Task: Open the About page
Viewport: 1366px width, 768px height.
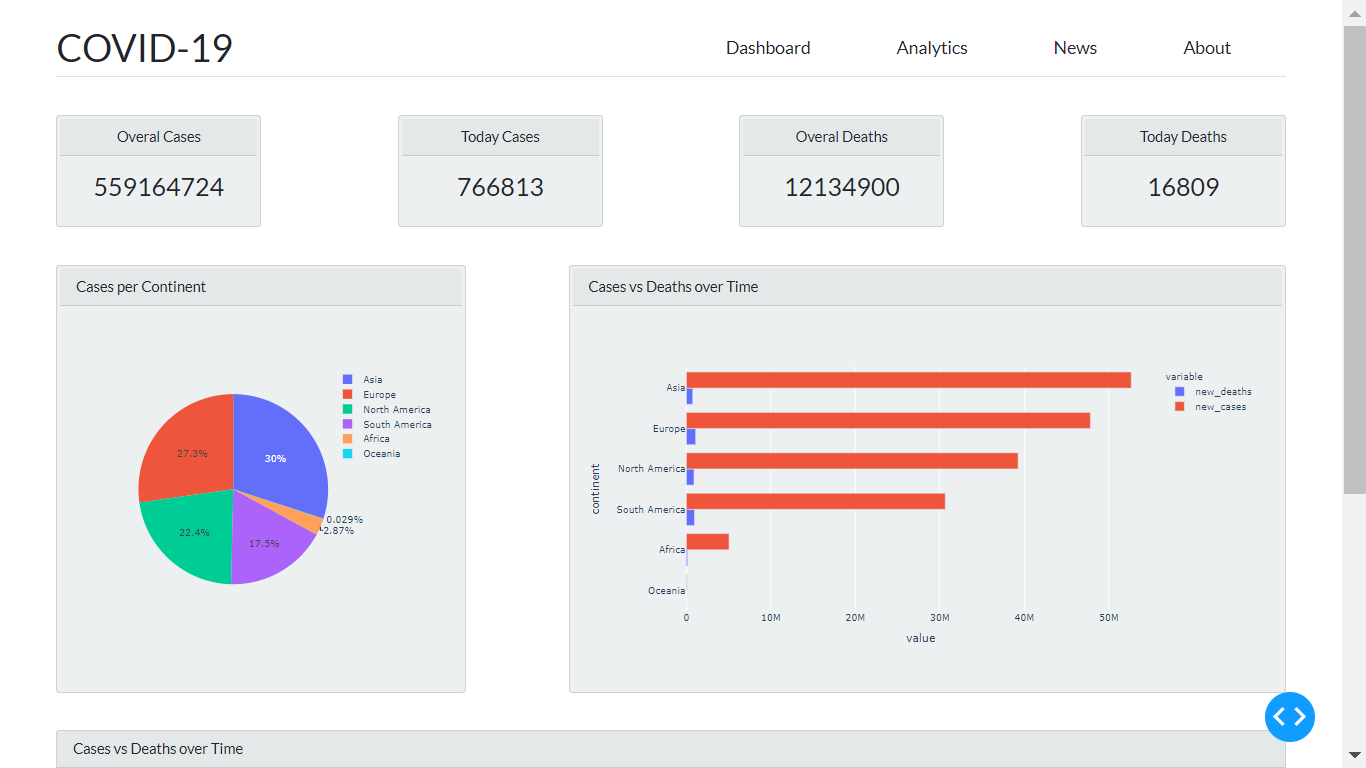Action: (x=1207, y=47)
